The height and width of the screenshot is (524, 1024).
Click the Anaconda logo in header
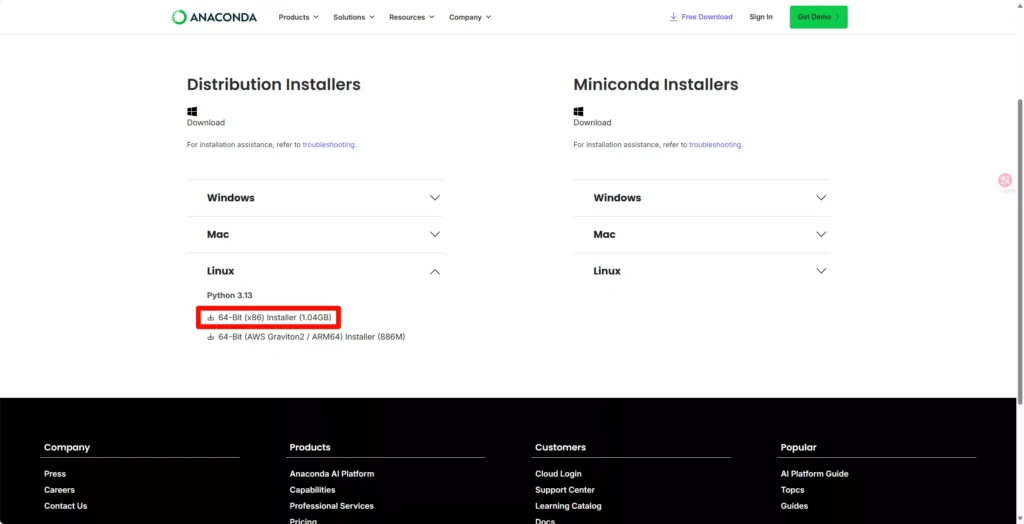pos(214,17)
